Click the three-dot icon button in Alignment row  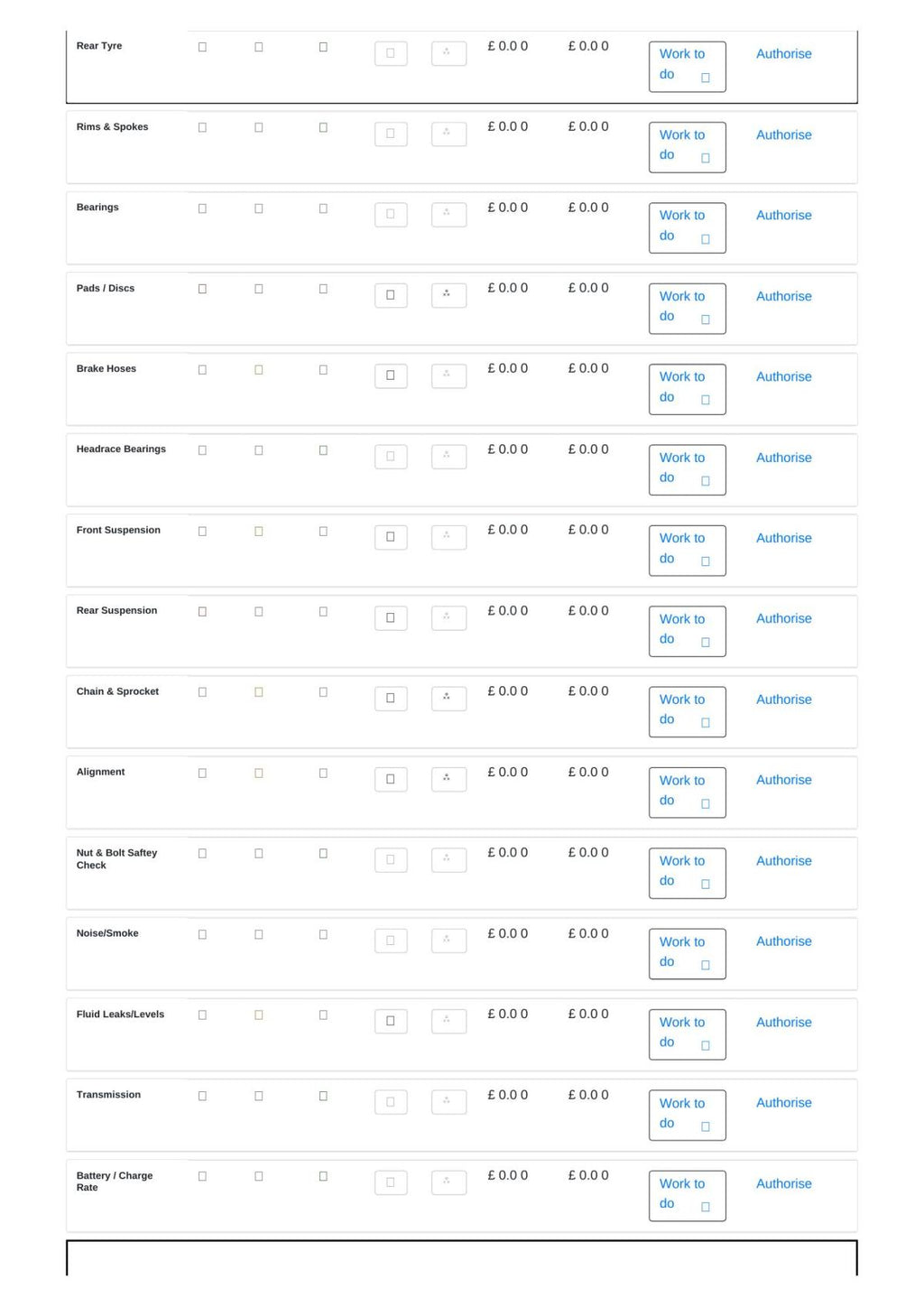pyautogui.click(x=448, y=779)
